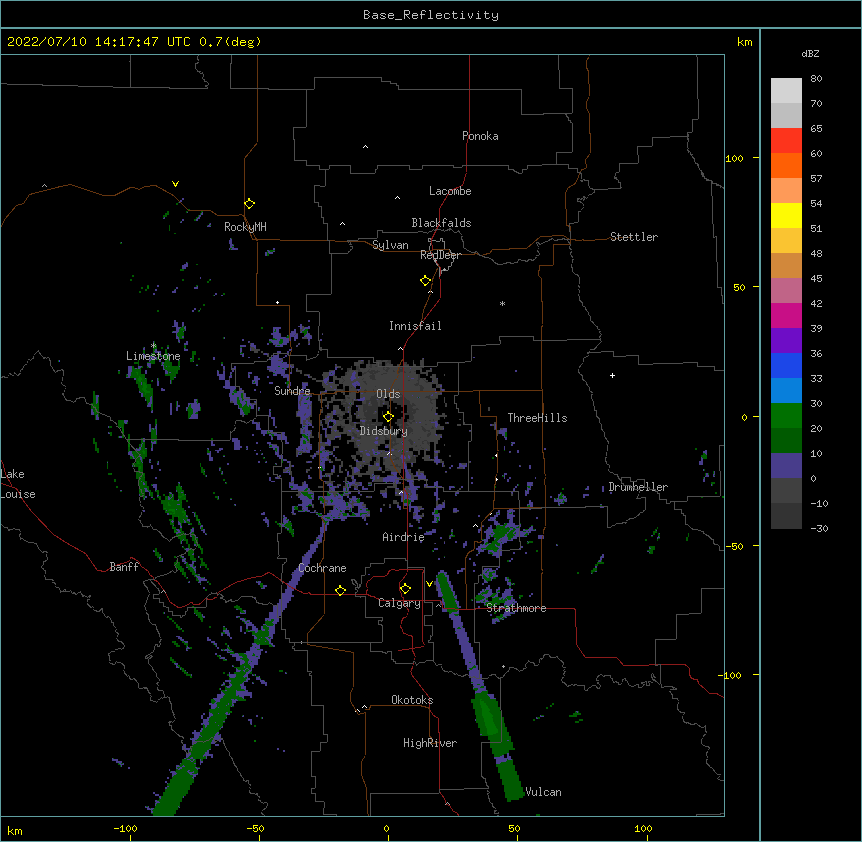Click the Cochrane label
This screenshot has width=862, height=842.
point(322,568)
